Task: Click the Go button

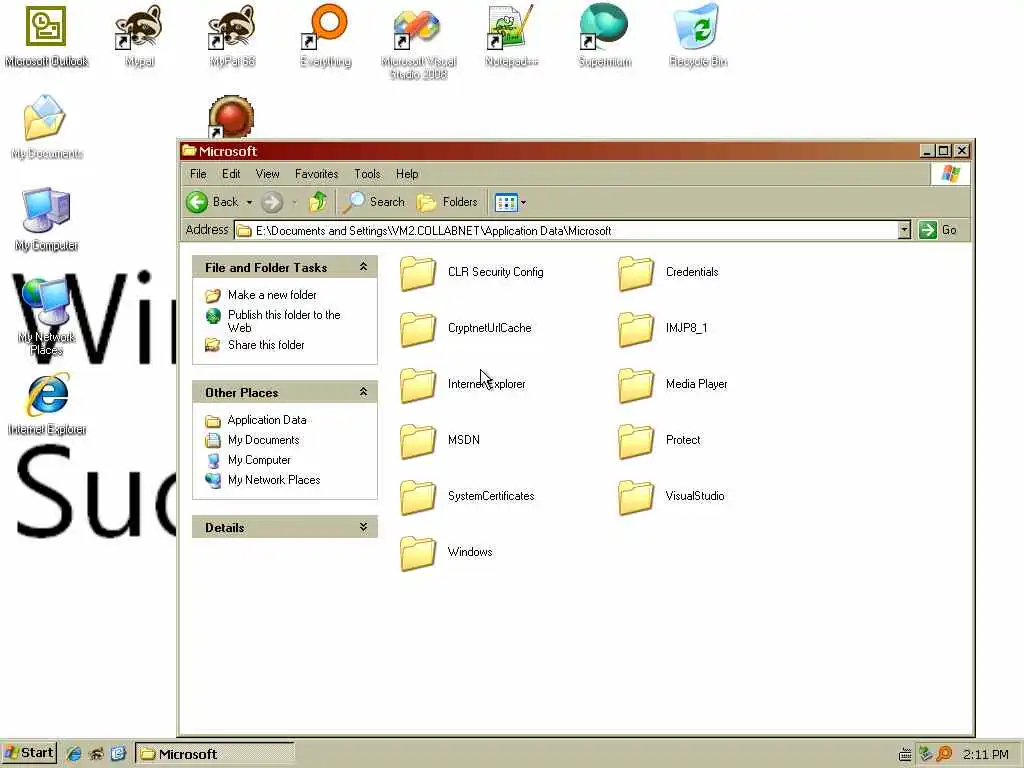Action: [938, 230]
